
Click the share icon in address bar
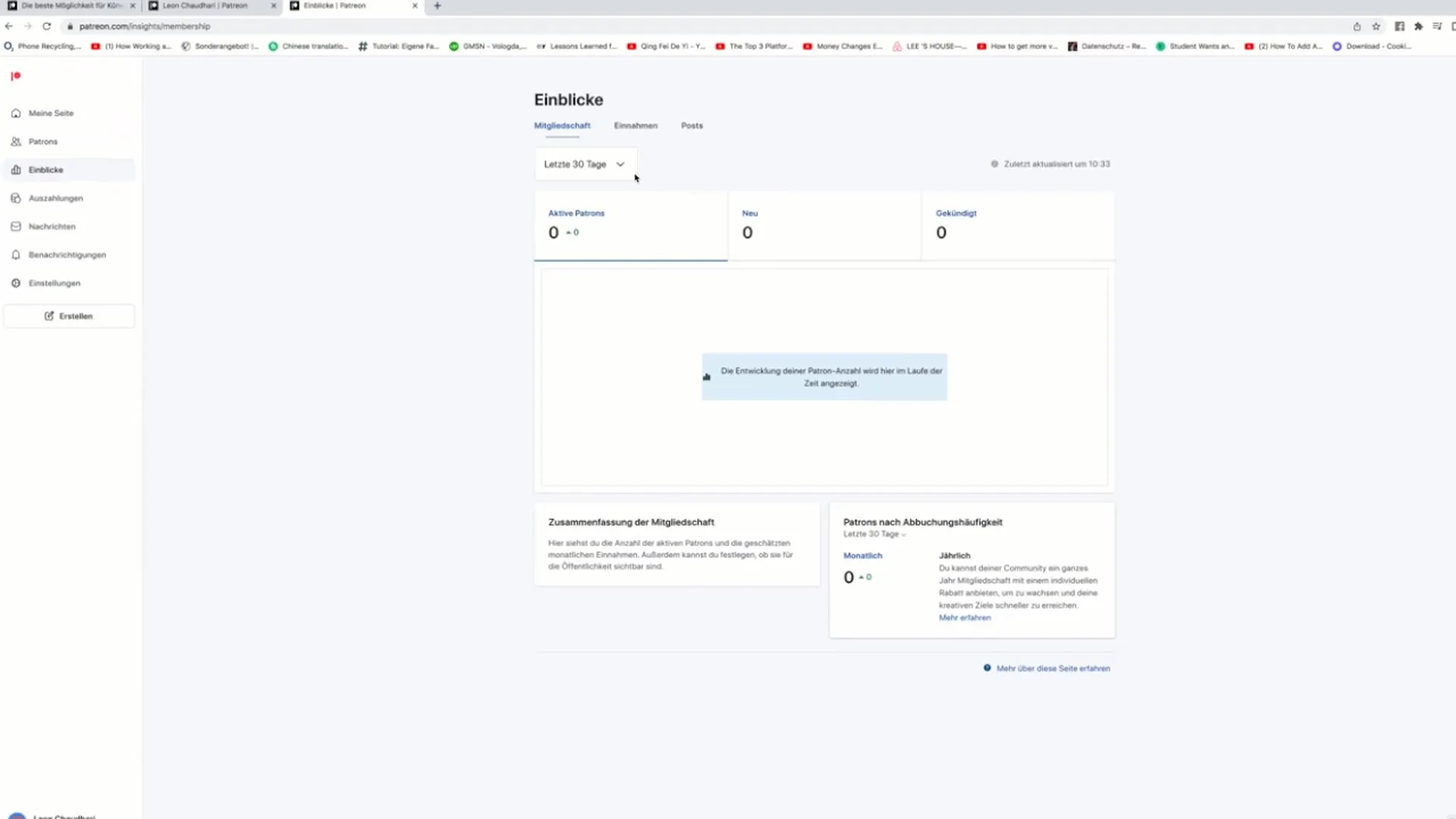[1357, 27]
